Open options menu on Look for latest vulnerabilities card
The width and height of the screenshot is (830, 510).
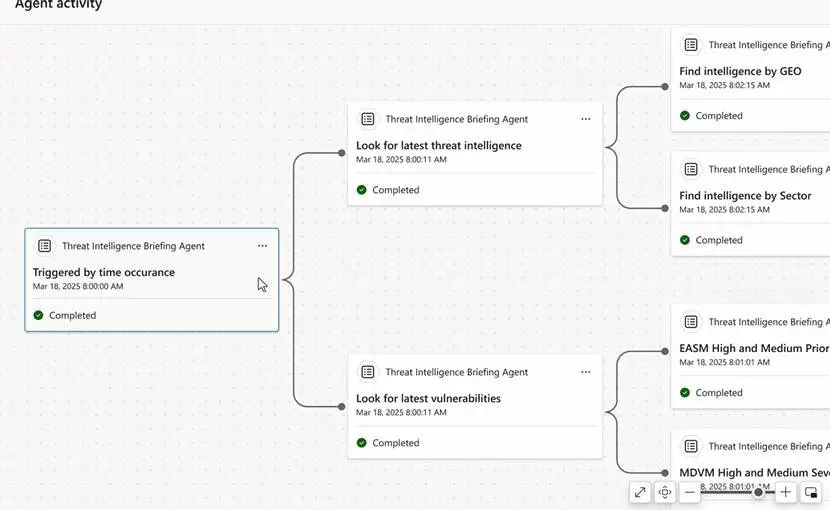click(585, 372)
